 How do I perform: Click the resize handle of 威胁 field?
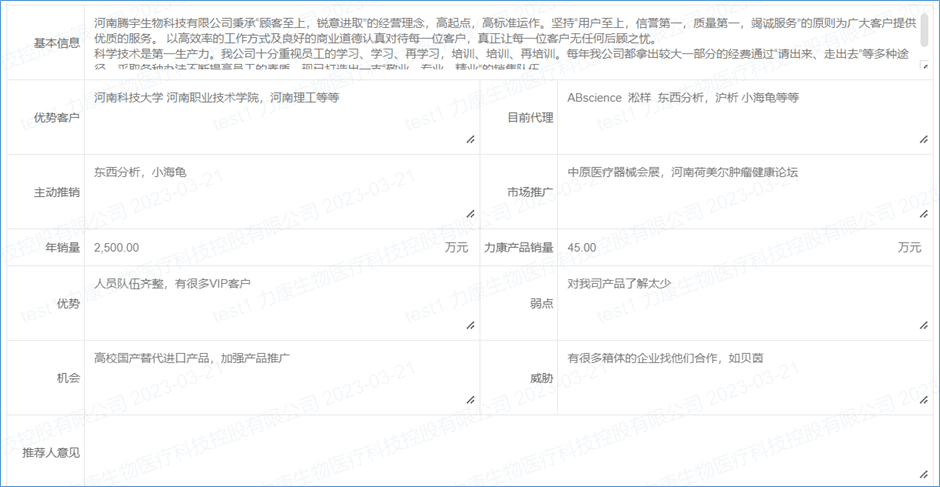point(924,400)
